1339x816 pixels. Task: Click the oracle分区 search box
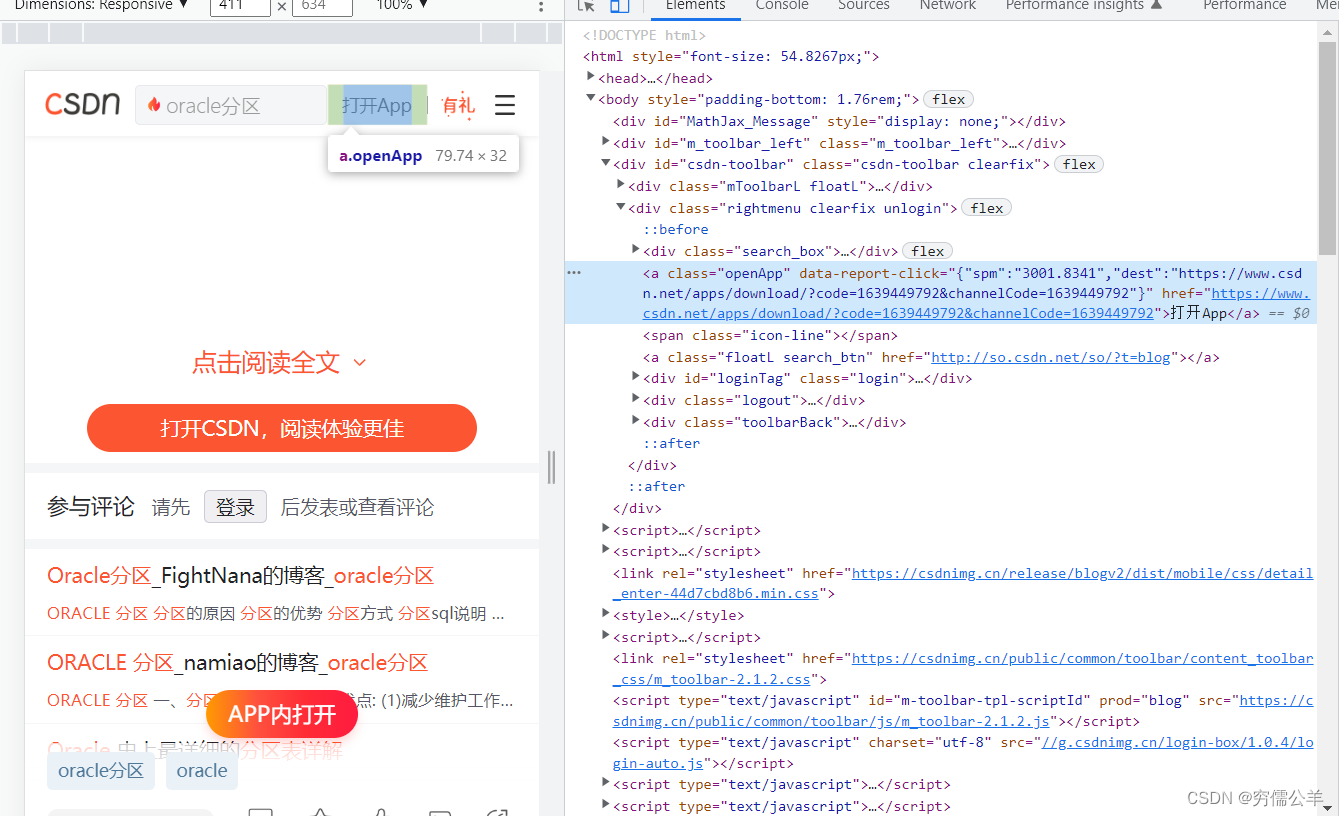click(231, 105)
